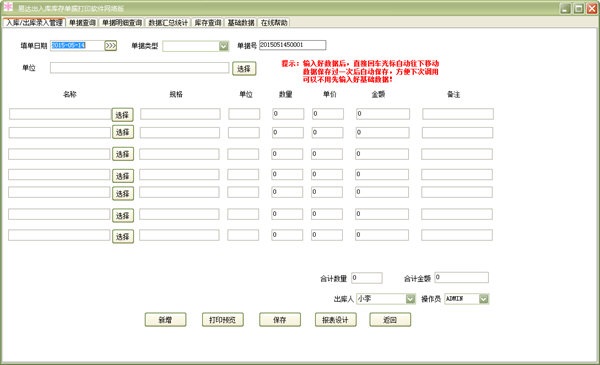Click 选择 in the fifth item row
600x365 pixels.
pos(122,193)
